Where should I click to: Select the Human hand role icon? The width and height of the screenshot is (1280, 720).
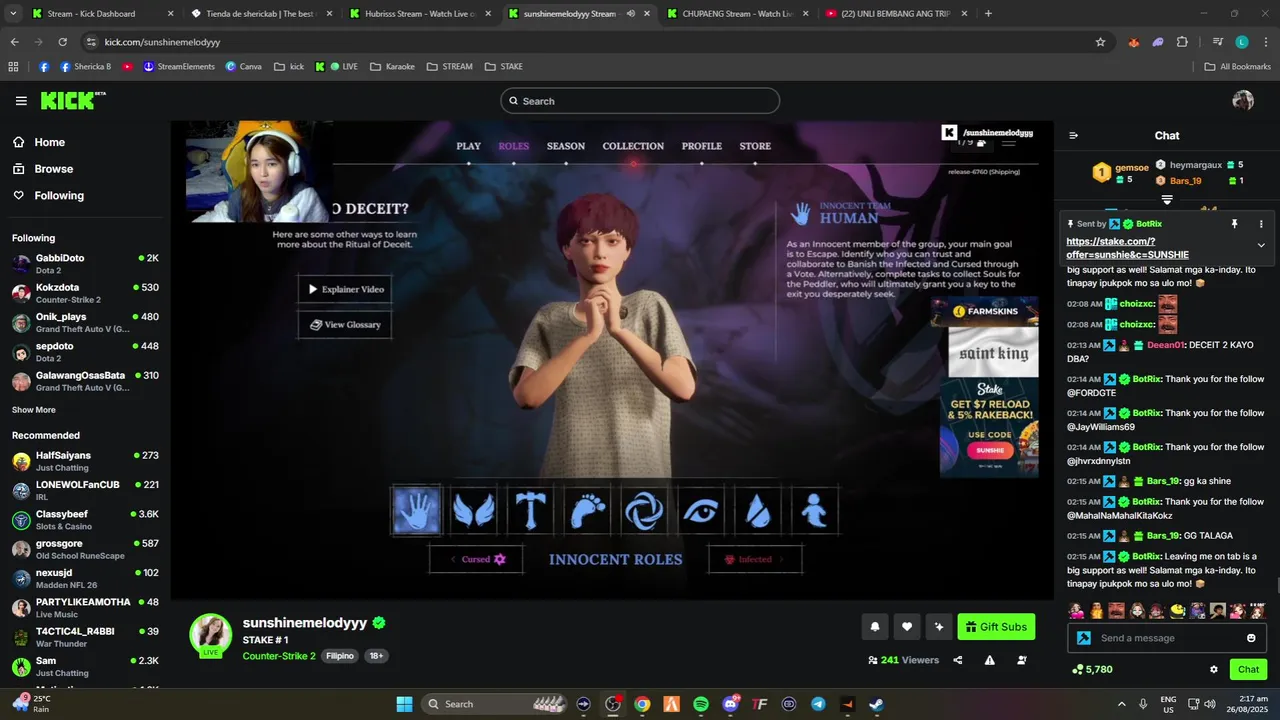click(x=416, y=510)
